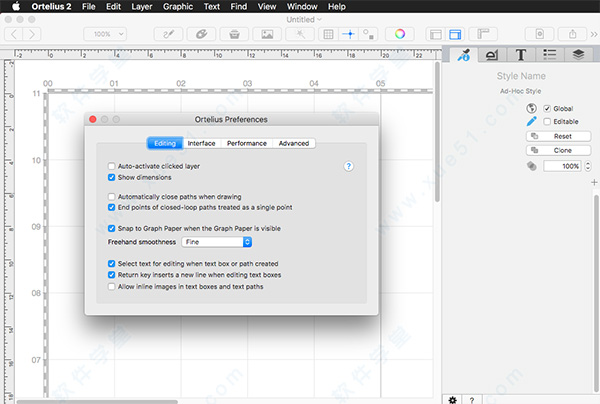Click the plus add button in inspector
Viewport: 600px width, 404px height.
(x=594, y=182)
